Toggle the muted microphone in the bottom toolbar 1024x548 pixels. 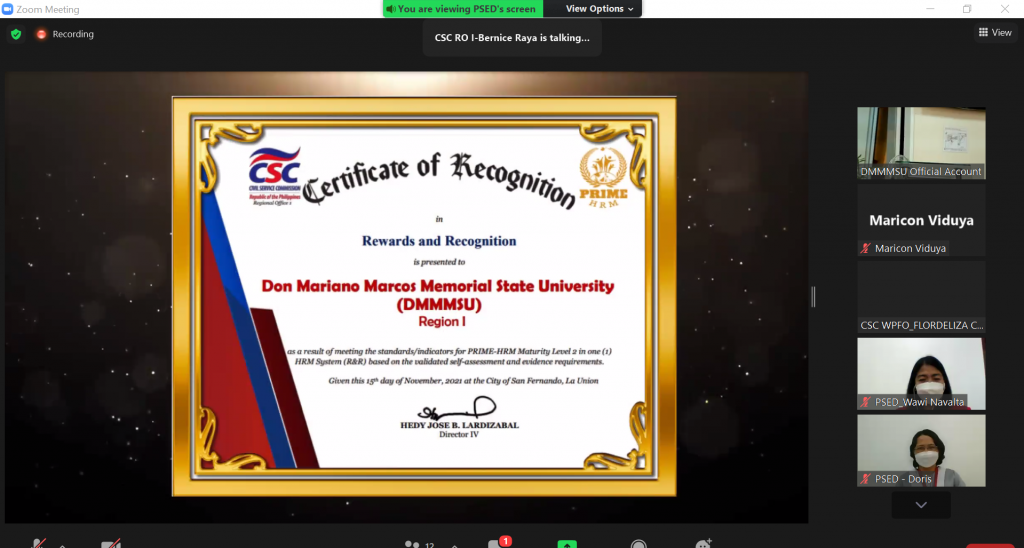click(39, 543)
